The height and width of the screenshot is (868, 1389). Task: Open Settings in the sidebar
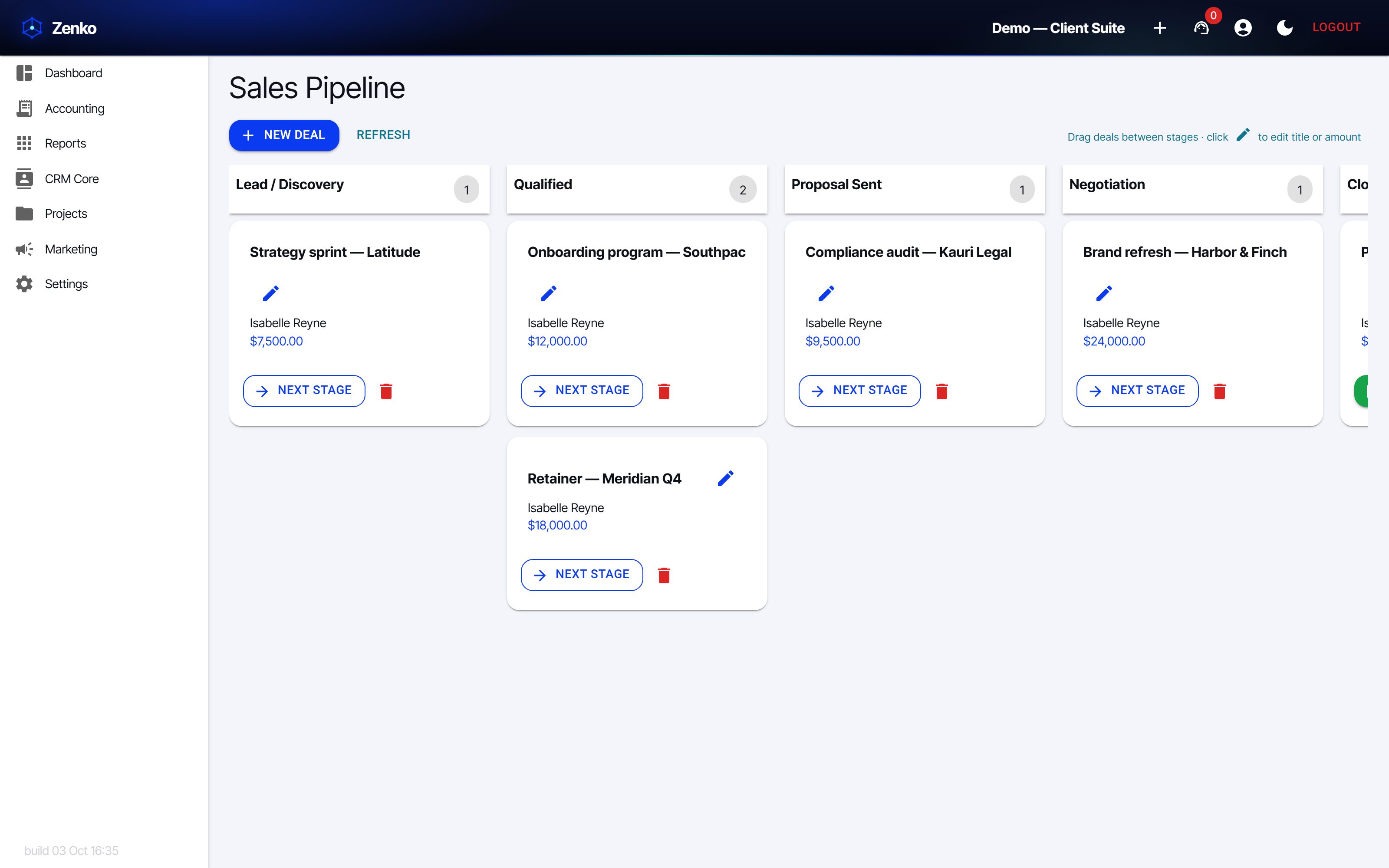[x=104, y=283]
